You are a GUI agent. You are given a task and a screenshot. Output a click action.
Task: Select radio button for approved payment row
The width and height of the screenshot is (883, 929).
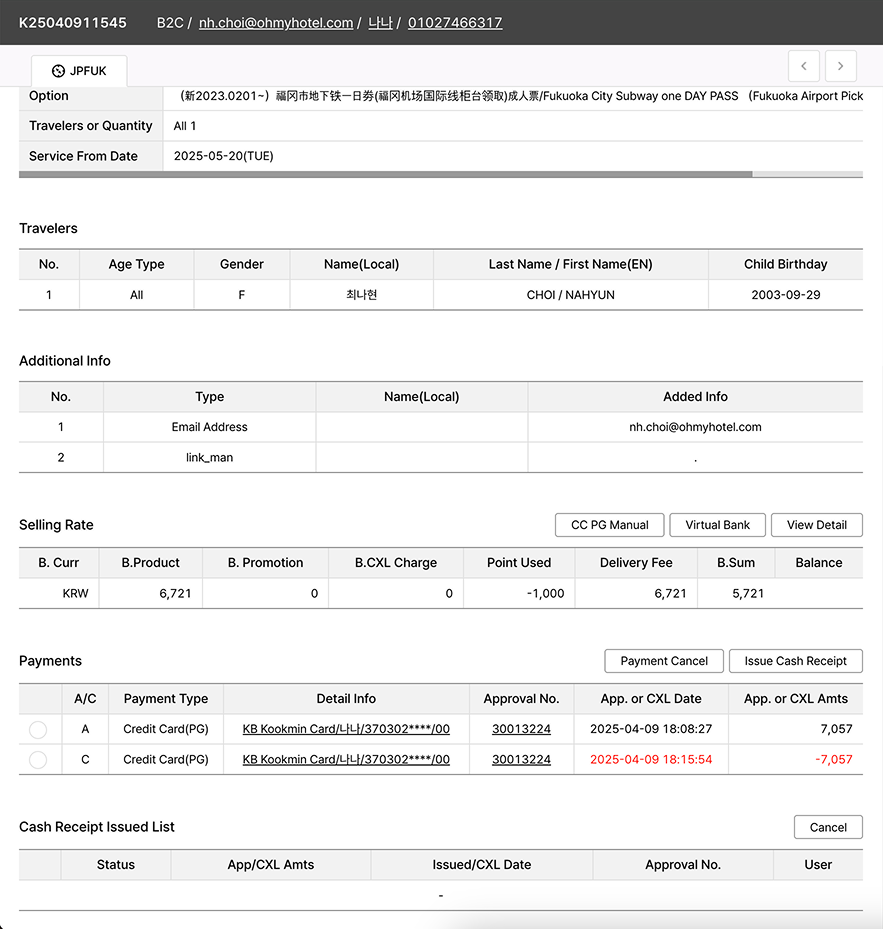pos(38,730)
